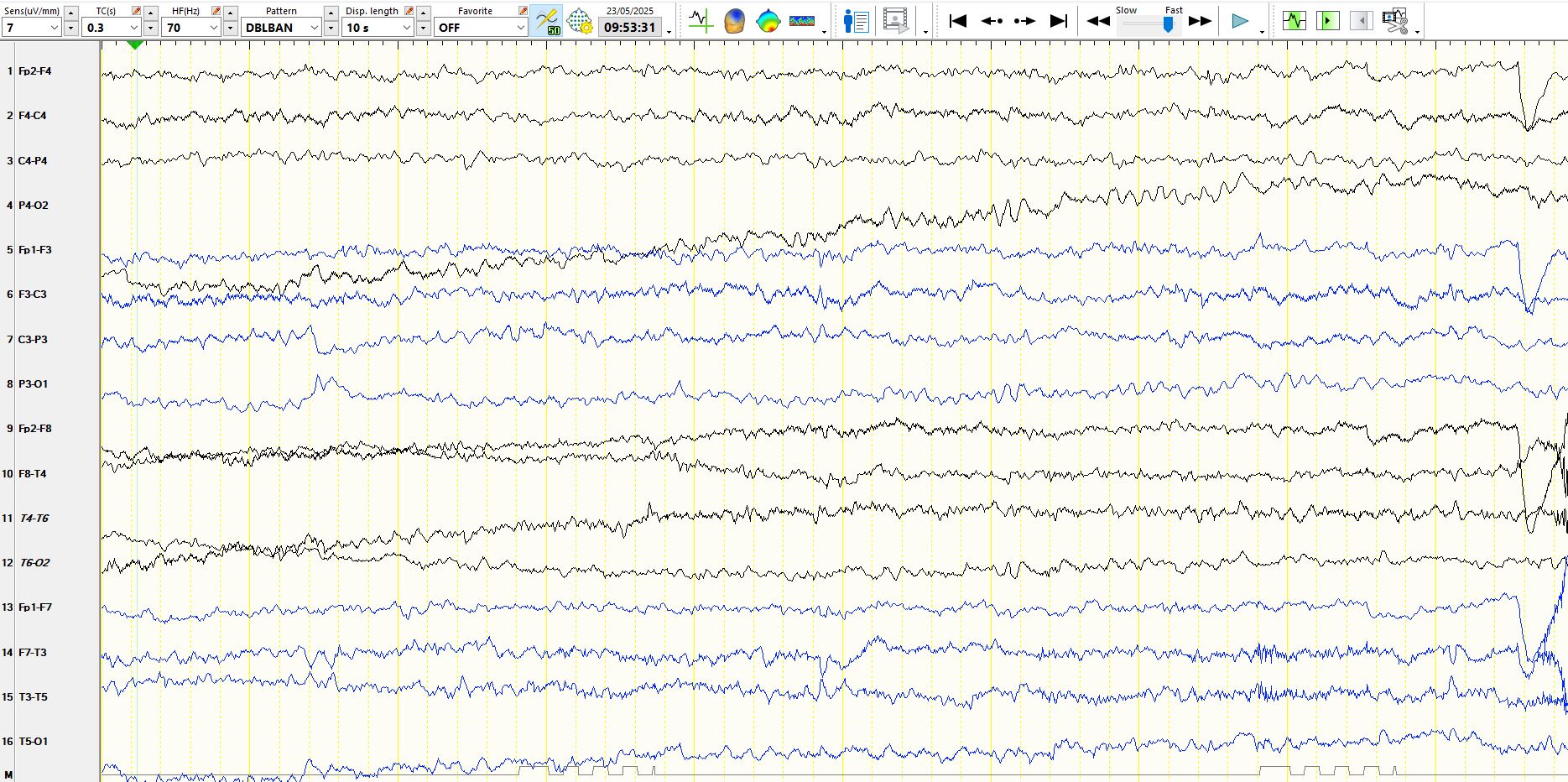Open the video playback window icon
The height and width of the screenshot is (782, 1568).
coord(896,21)
